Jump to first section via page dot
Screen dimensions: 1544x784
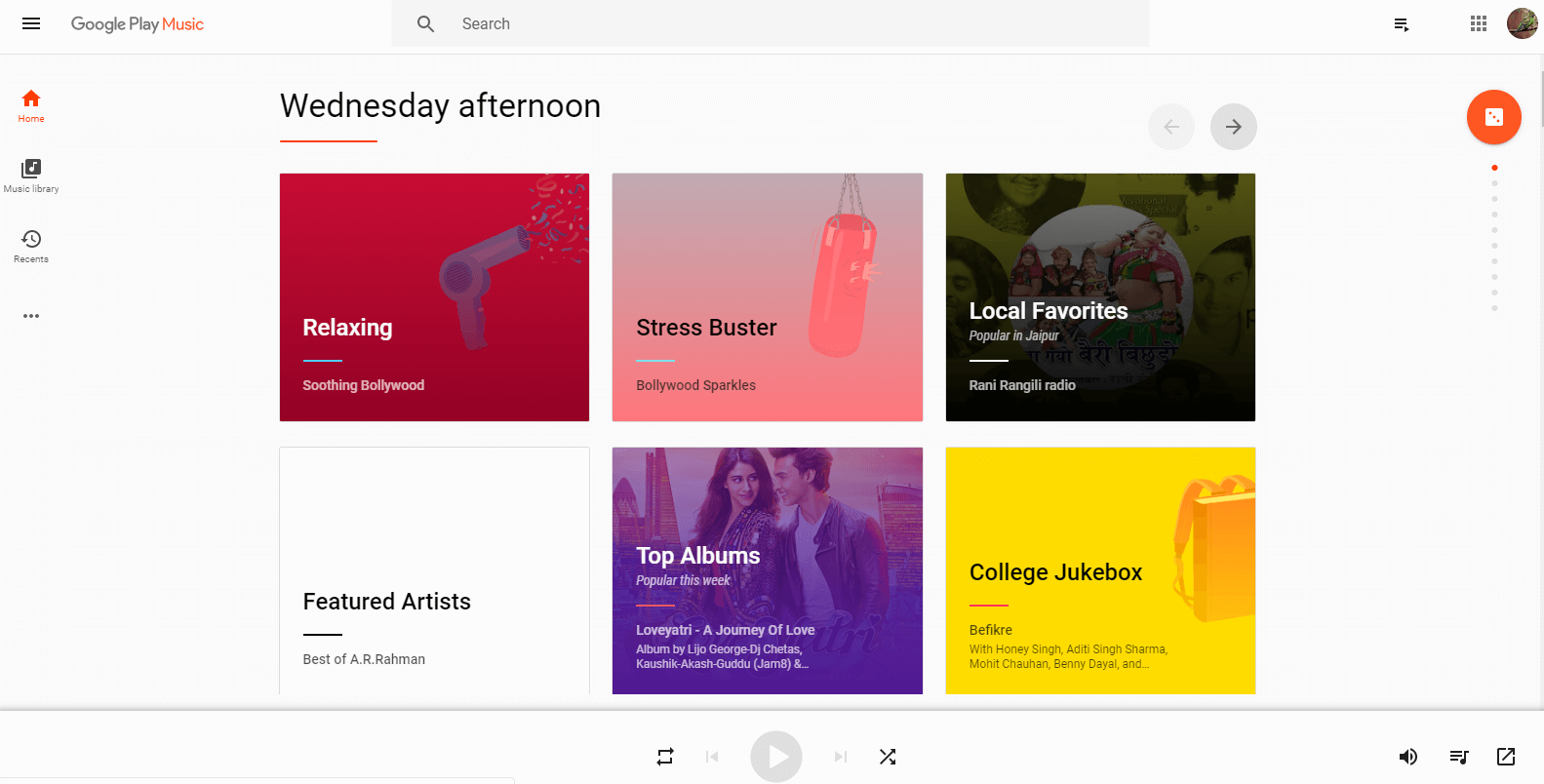click(1494, 168)
